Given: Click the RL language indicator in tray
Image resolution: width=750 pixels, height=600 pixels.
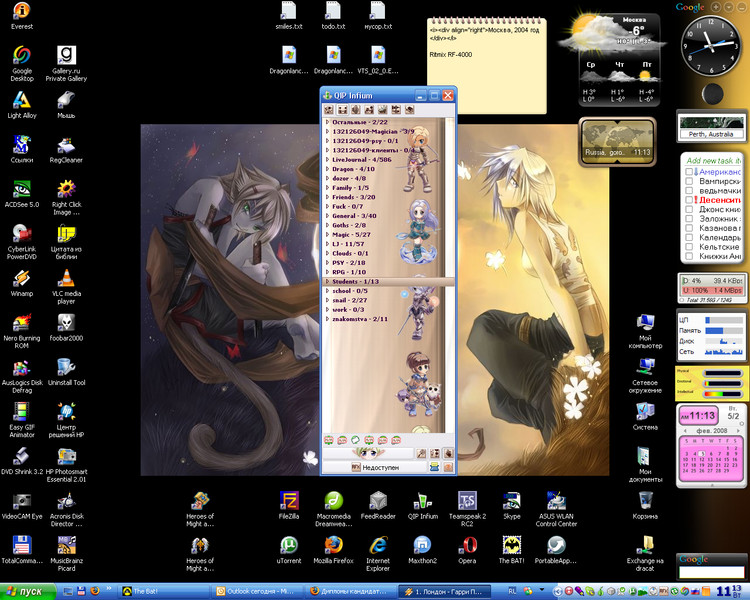Looking at the screenshot, I should (x=512, y=591).
